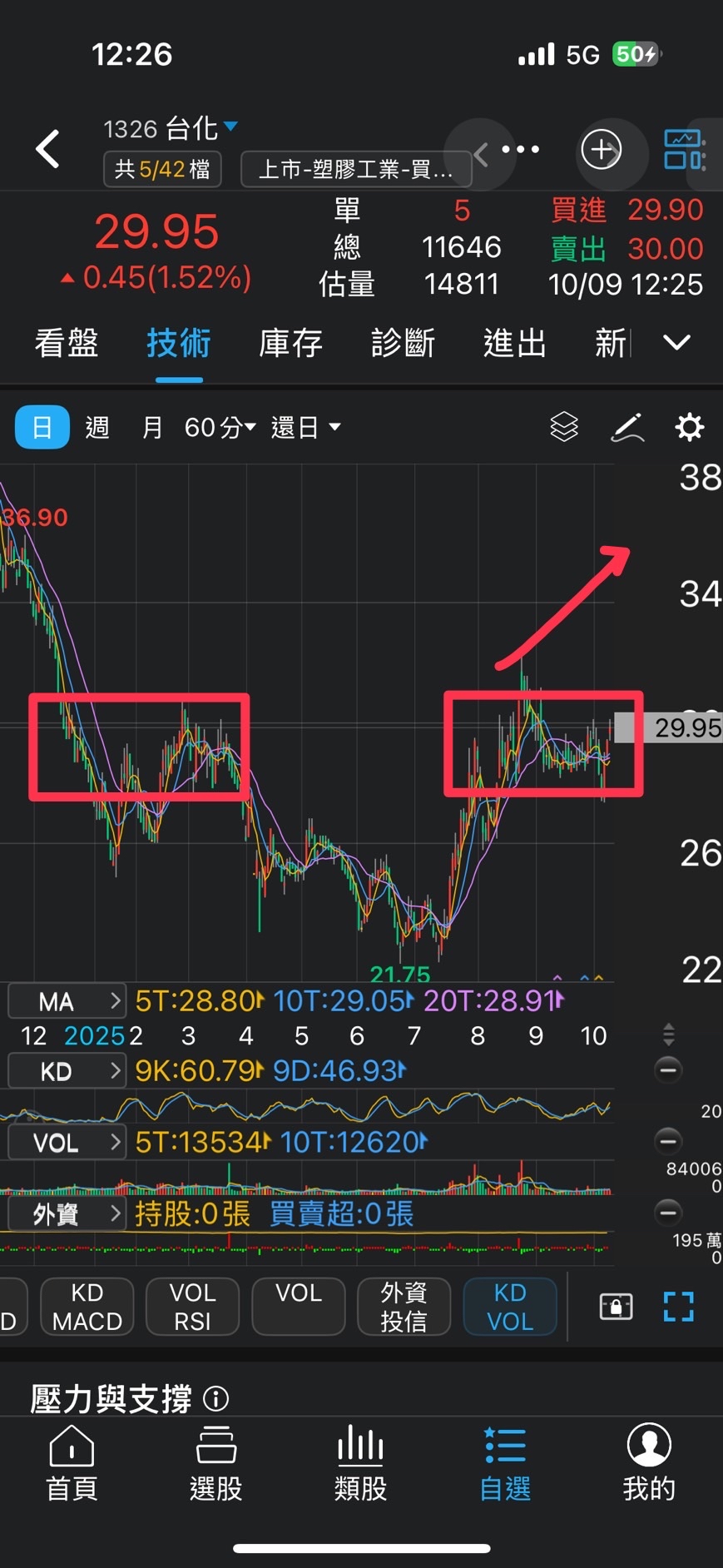This screenshot has height=1568, width=723.
Task: Tap 買進 29.90 bid price
Action: [x=626, y=210]
